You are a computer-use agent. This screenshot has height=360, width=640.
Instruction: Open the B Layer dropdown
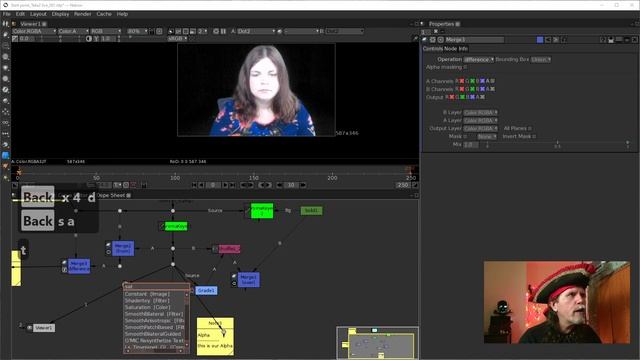click(x=481, y=112)
